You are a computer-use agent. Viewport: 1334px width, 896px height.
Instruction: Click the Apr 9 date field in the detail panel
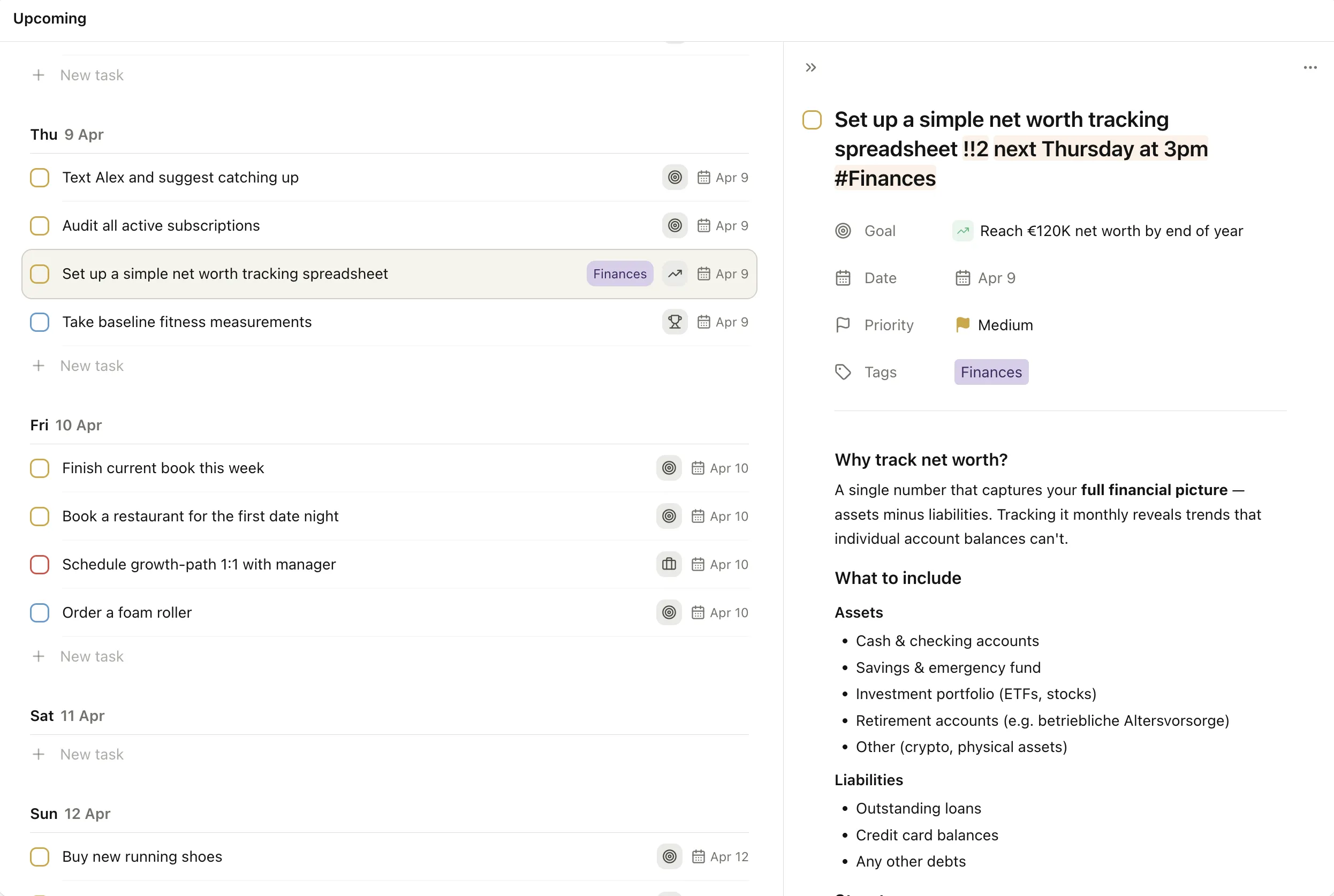point(996,278)
